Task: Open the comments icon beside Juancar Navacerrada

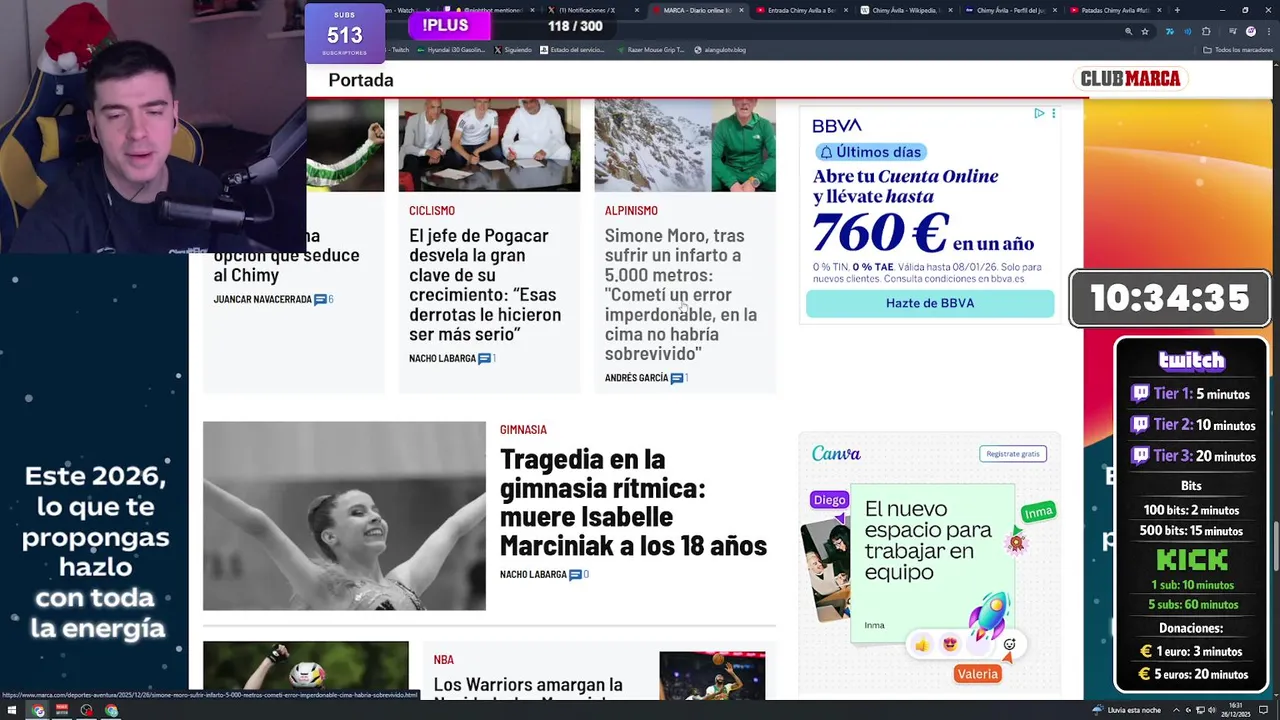Action: coord(321,299)
